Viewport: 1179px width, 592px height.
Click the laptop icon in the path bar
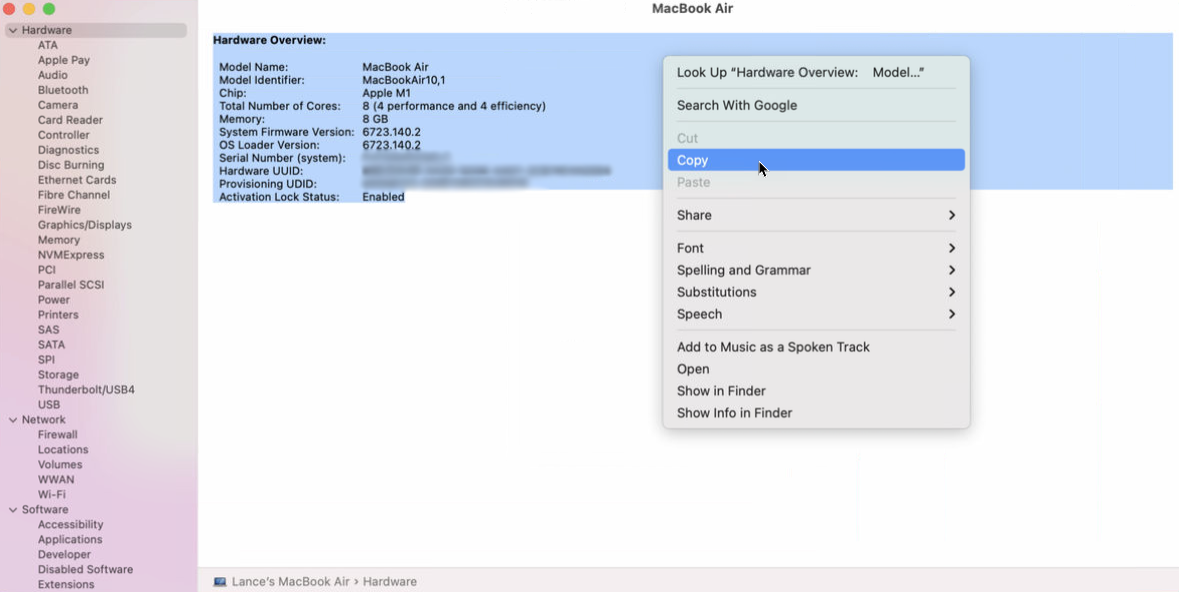pyautogui.click(x=220, y=581)
